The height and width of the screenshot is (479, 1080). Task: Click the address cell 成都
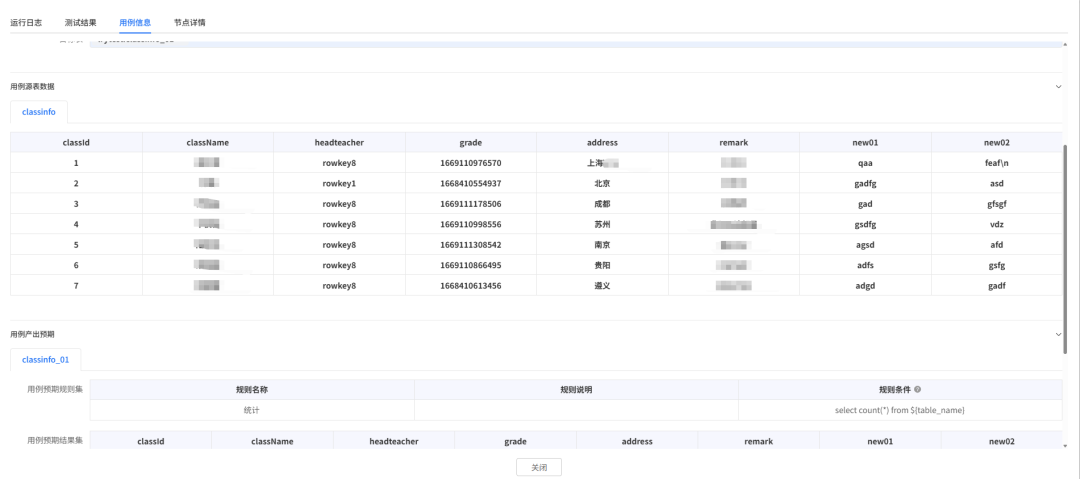602,204
